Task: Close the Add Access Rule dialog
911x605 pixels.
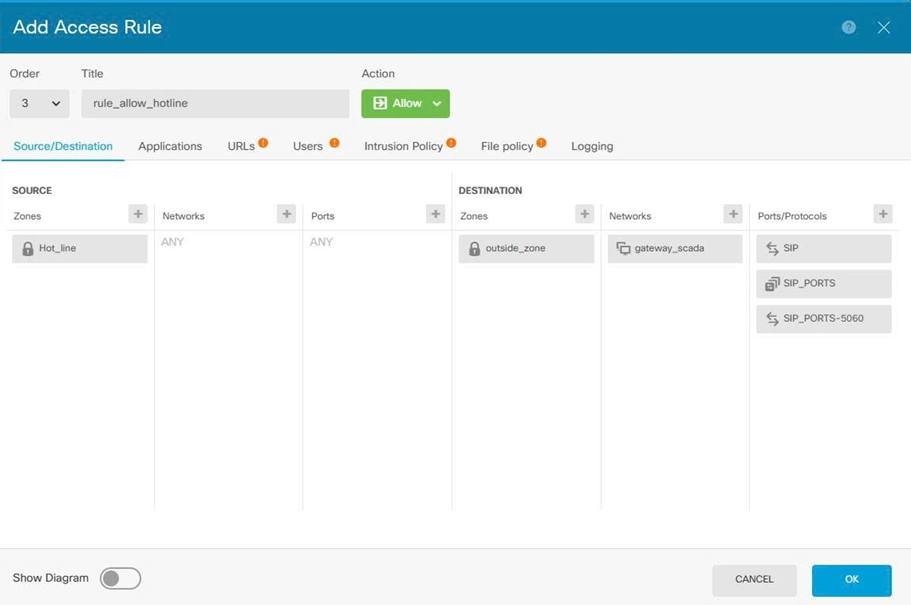Action: coord(883,27)
